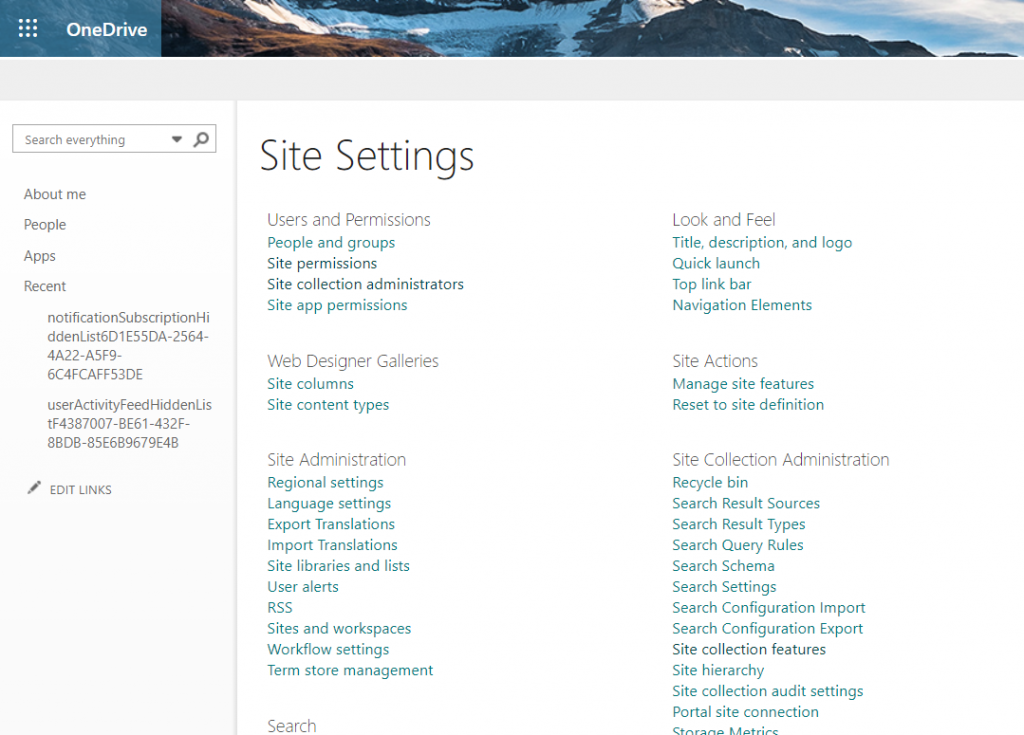Open Search Result Types
This screenshot has width=1024, height=735.
(x=739, y=524)
